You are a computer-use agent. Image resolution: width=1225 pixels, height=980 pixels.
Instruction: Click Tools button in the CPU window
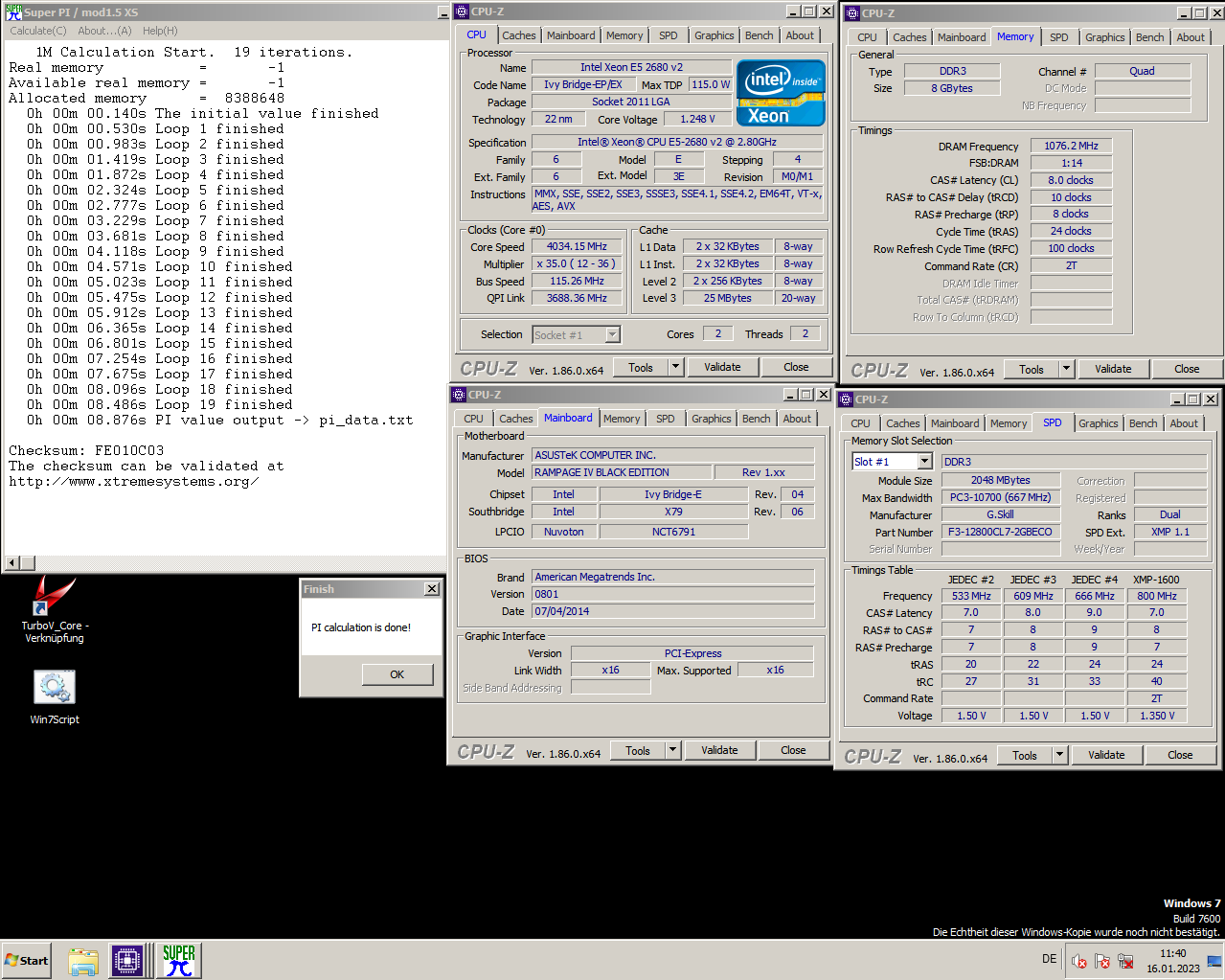coord(641,367)
